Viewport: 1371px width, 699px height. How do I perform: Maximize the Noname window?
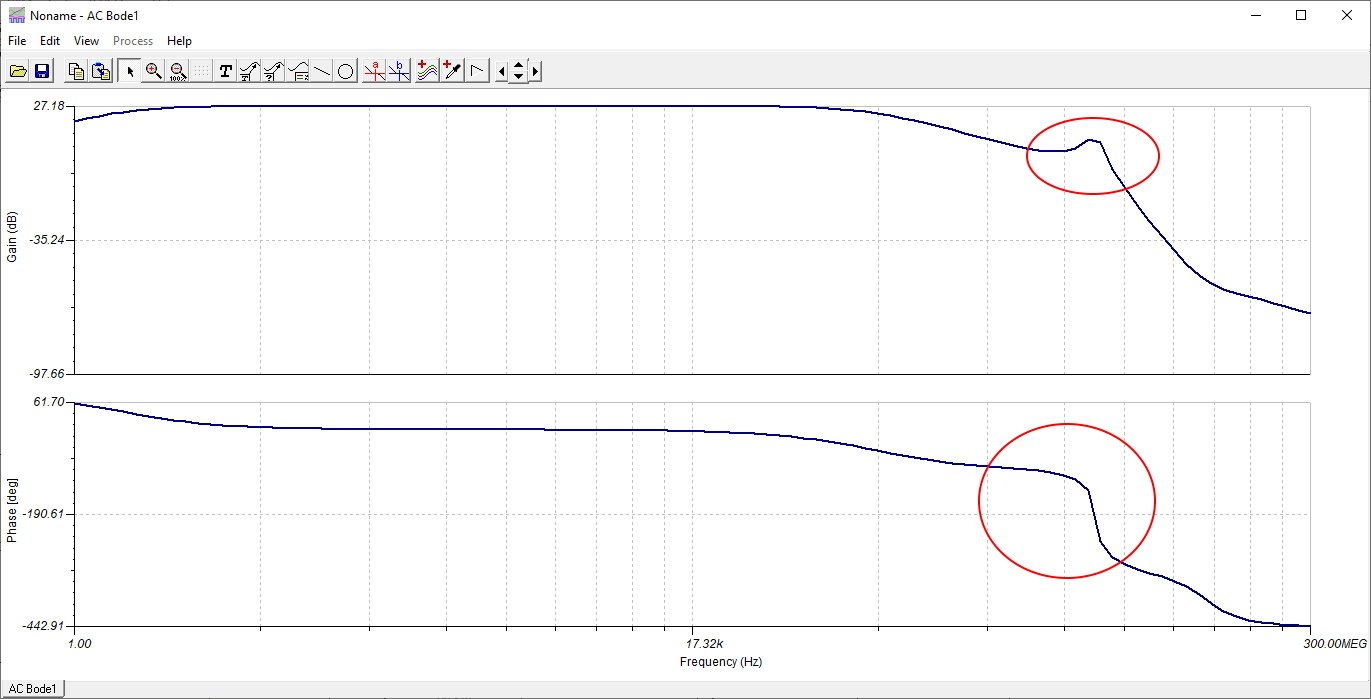[x=1301, y=15]
